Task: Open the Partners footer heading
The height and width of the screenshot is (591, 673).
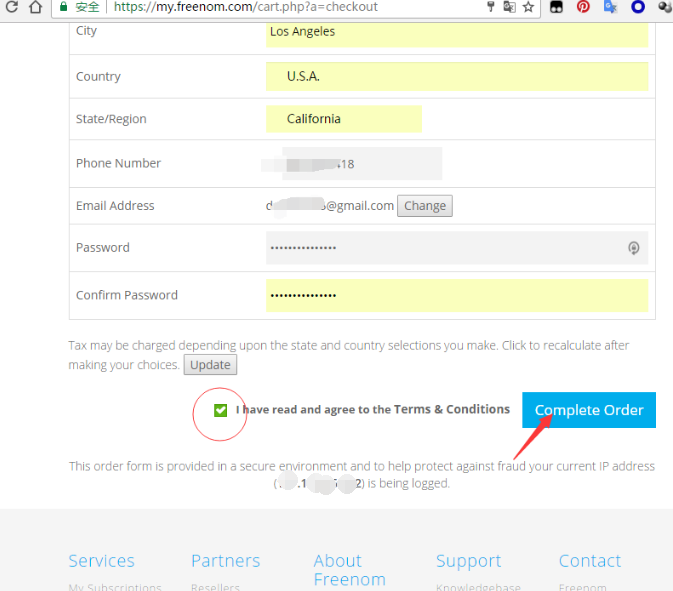Action: [225, 561]
